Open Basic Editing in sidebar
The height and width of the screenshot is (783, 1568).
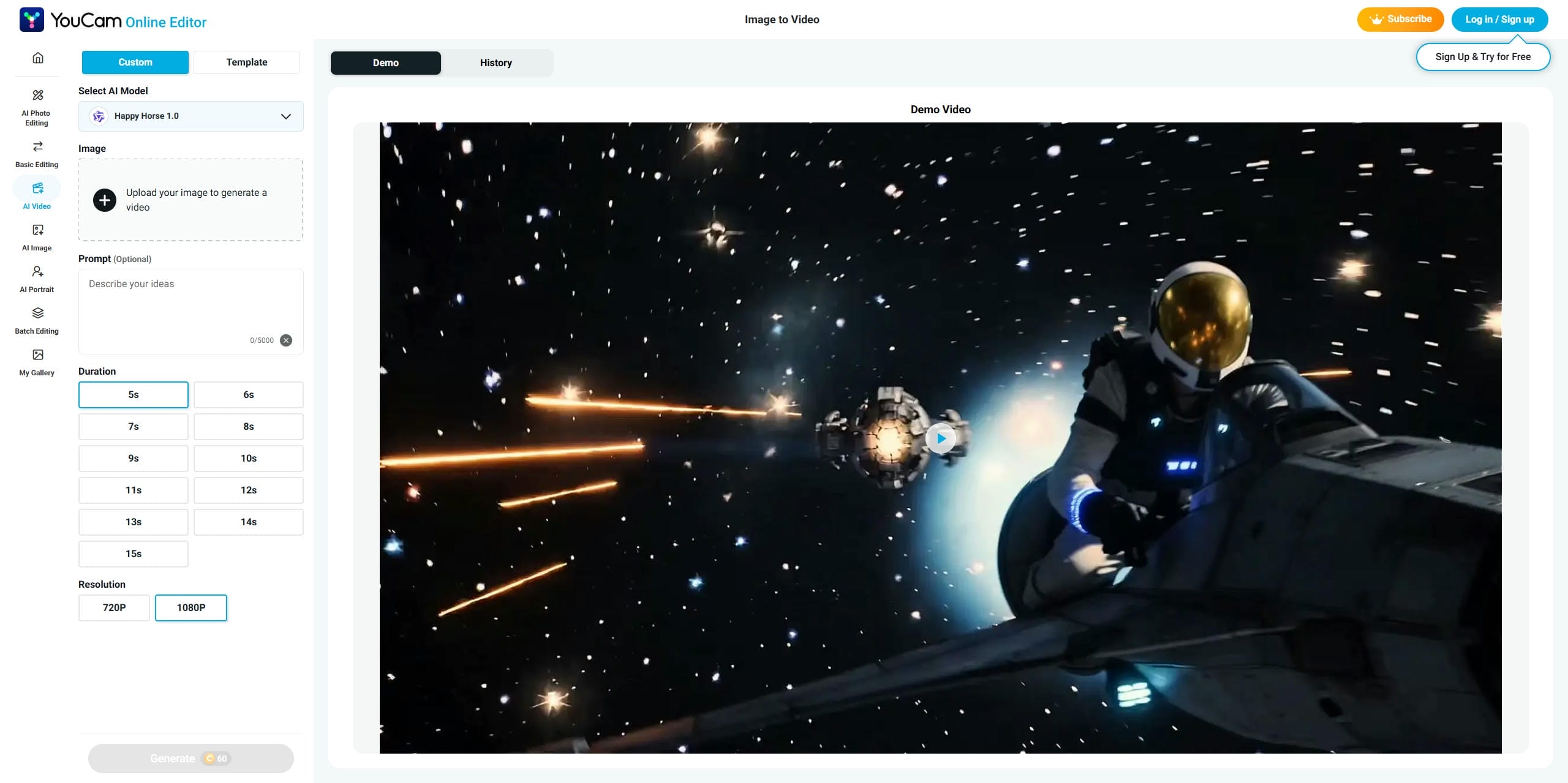click(x=37, y=154)
